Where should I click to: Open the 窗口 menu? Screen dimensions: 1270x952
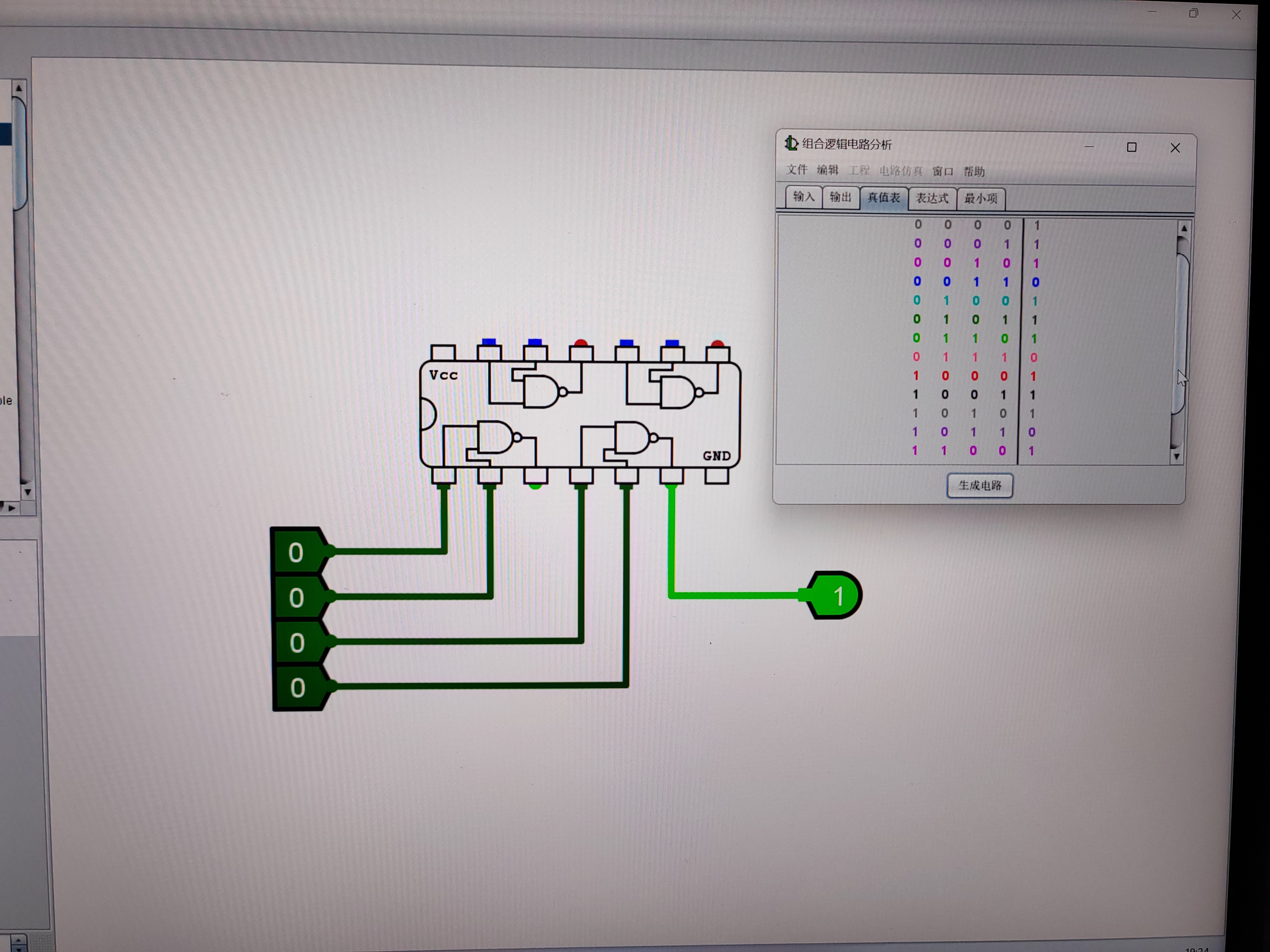(942, 172)
